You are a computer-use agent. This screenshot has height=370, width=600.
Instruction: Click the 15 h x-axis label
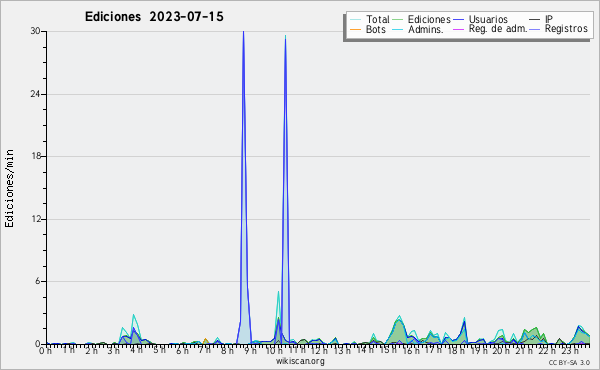click(388, 350)
